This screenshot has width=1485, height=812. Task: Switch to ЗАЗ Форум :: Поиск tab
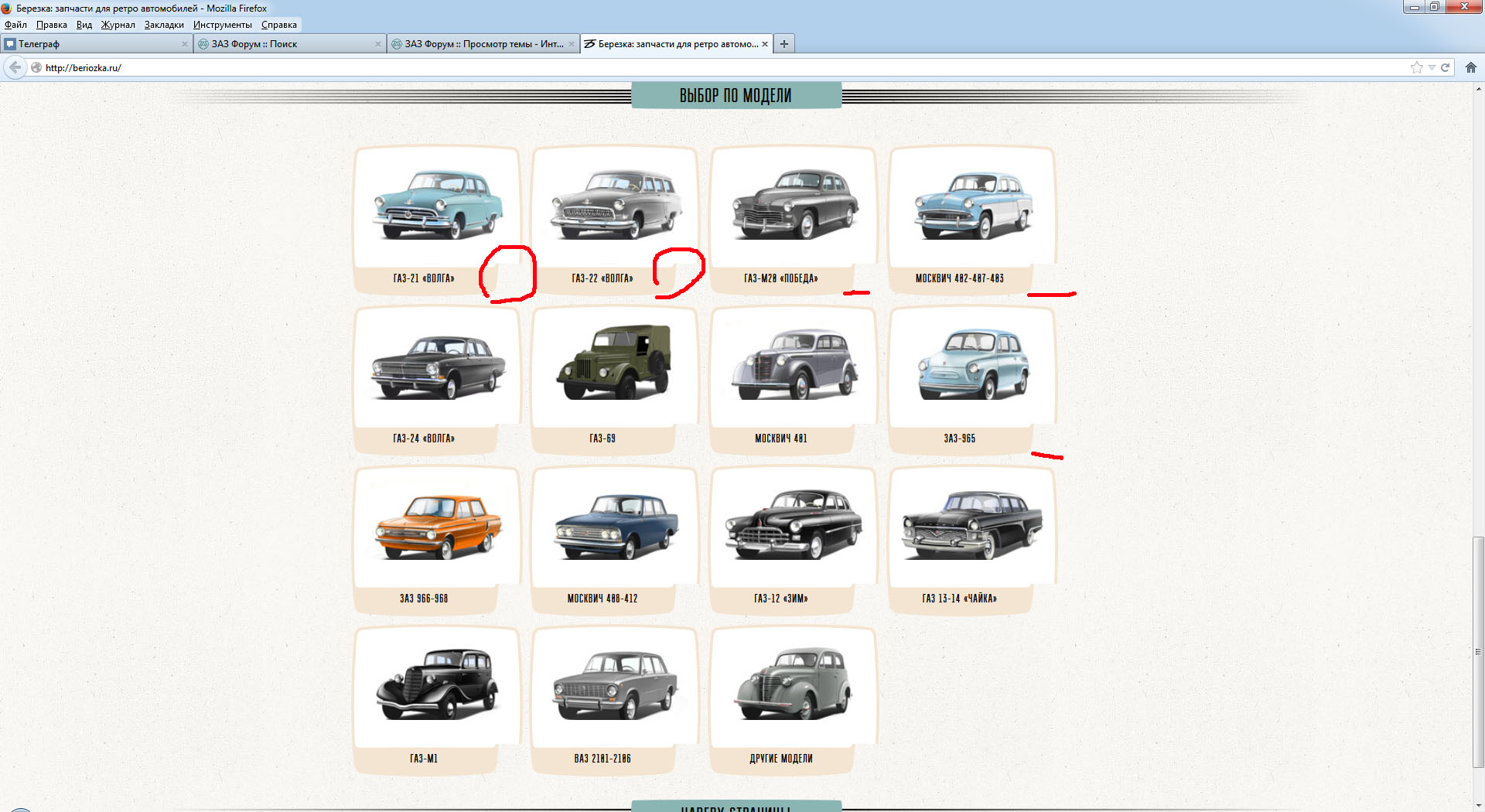pyautogui.click(x=289, y=44)
